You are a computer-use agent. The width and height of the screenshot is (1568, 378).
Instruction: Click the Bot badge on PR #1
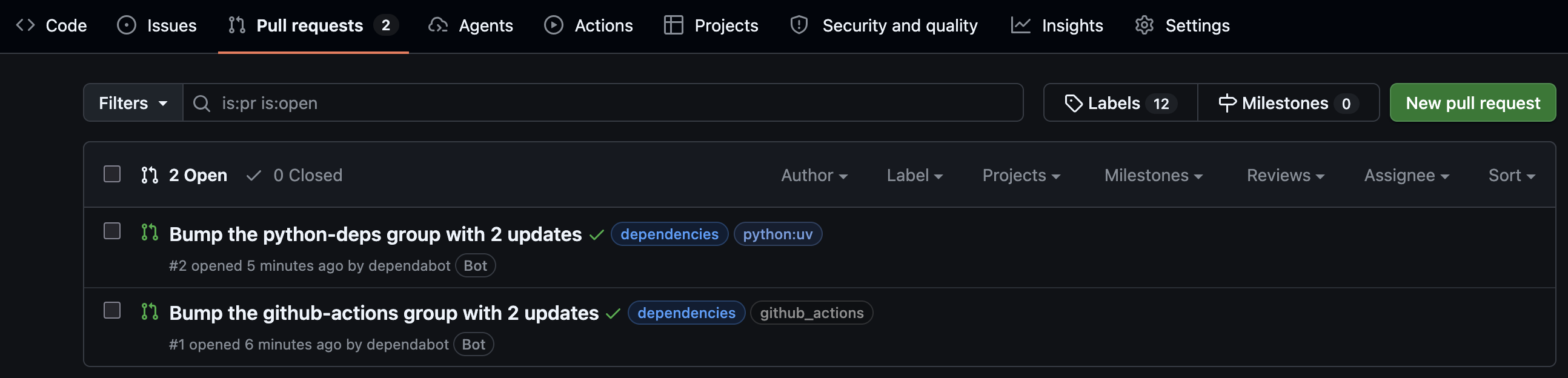474,345
